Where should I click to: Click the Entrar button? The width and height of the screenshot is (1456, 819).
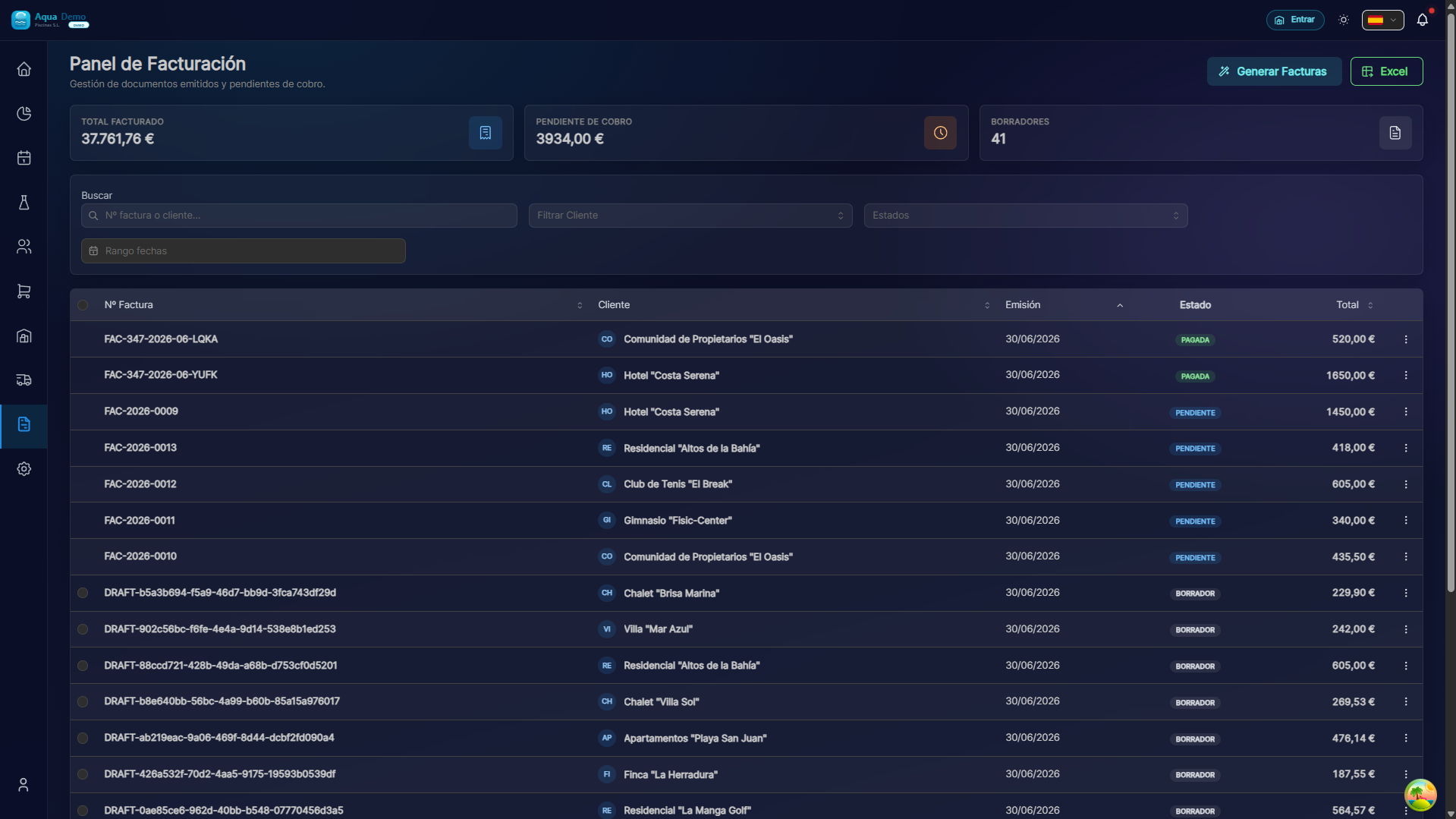pyautogui.click(x=1295, y=20)
